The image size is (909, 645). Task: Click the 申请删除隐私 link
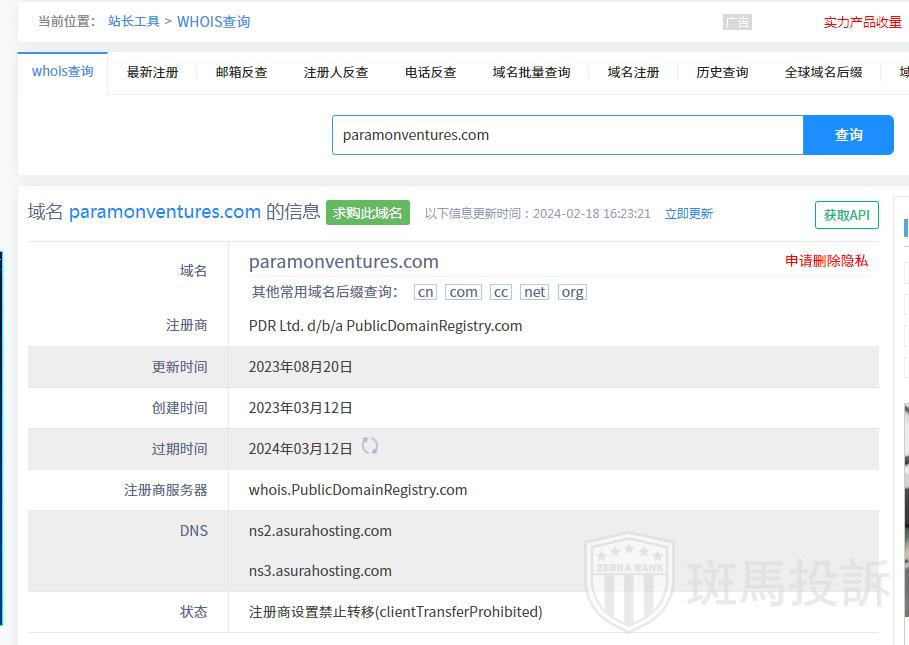[826, 261]
